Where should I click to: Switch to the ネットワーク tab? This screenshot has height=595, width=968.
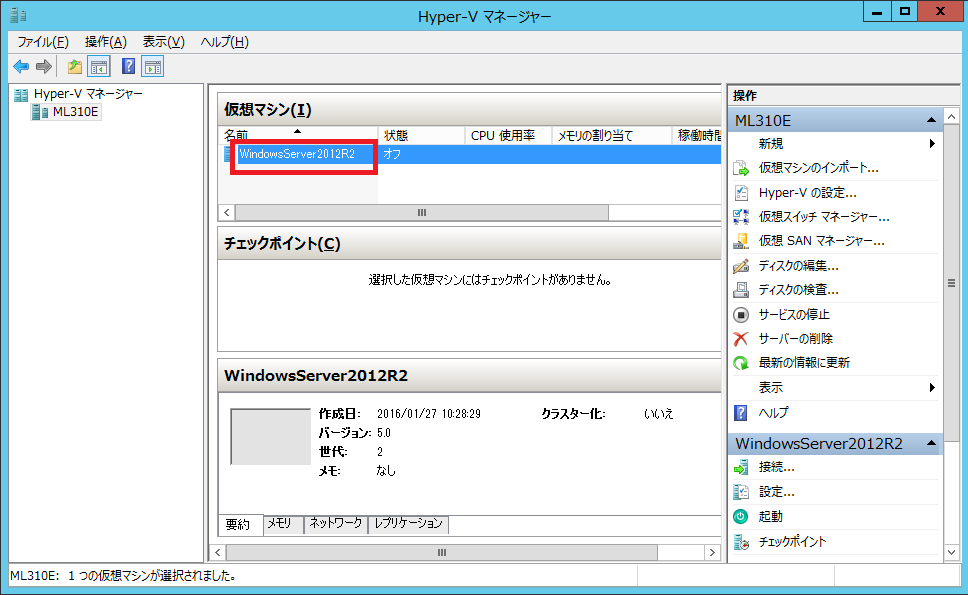tap(336, 524)
